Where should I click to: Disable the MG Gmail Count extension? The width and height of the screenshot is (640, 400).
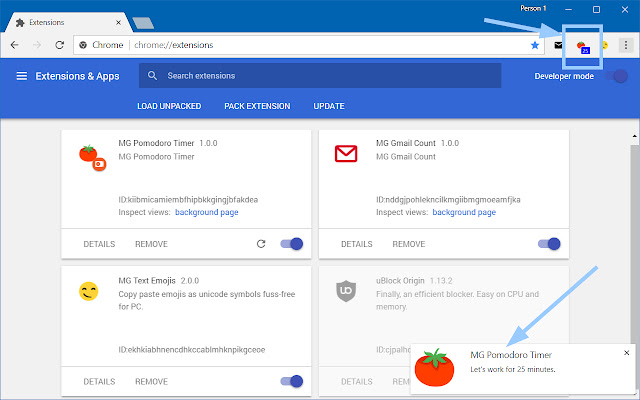(549, 244)
